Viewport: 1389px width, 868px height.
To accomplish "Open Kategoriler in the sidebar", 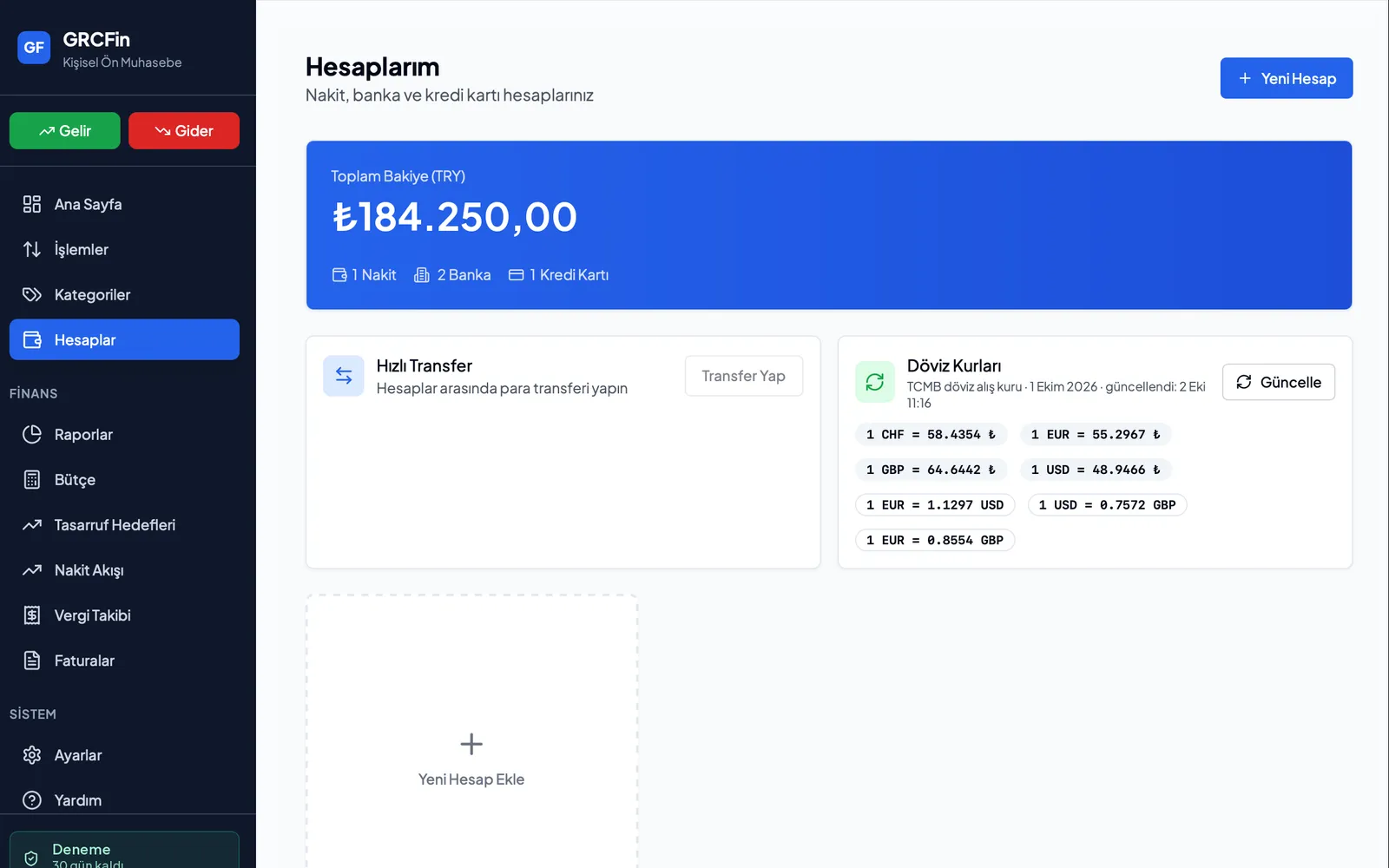I will pos(124,294).
